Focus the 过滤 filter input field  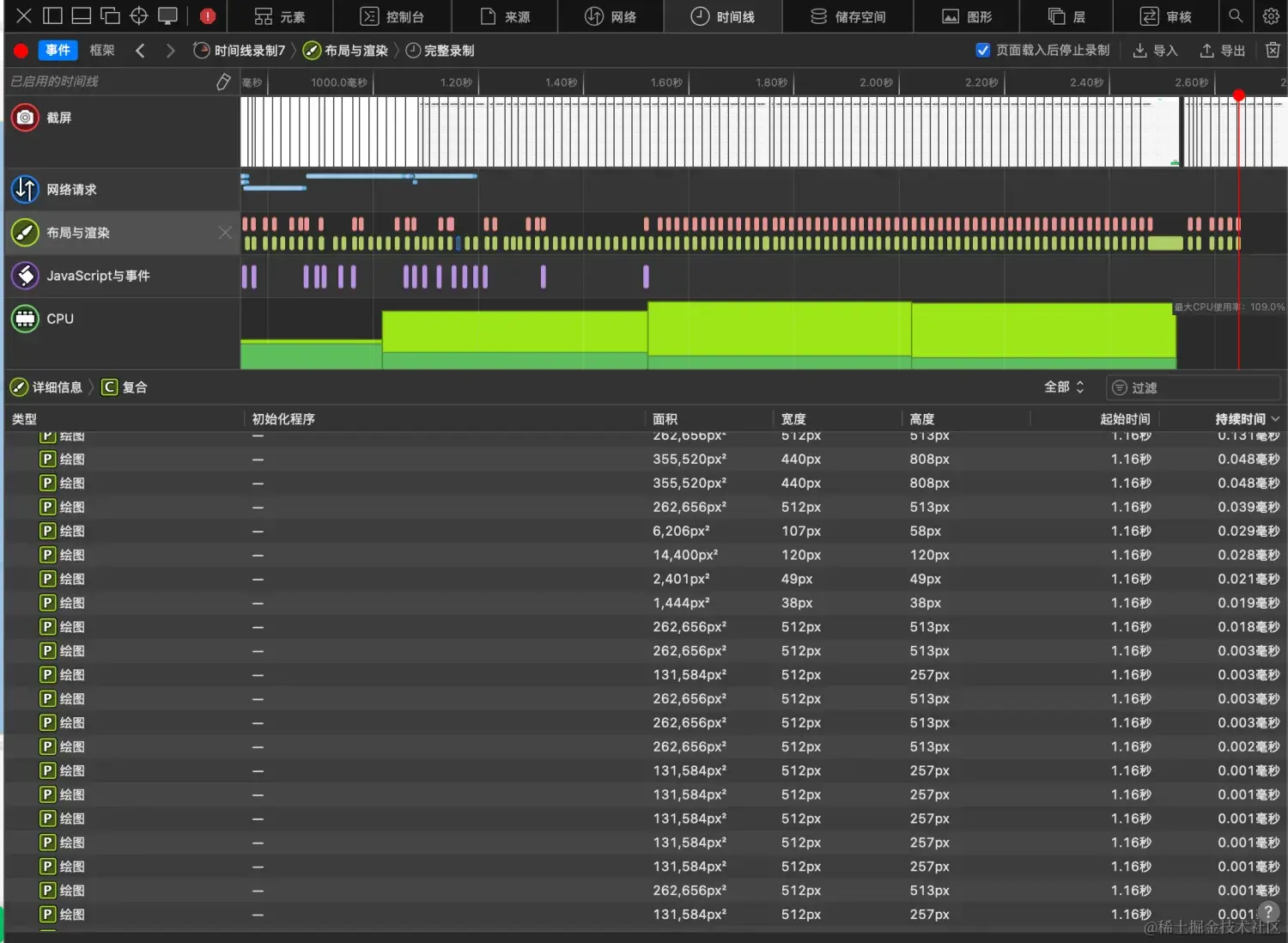tap(1194, 387)
